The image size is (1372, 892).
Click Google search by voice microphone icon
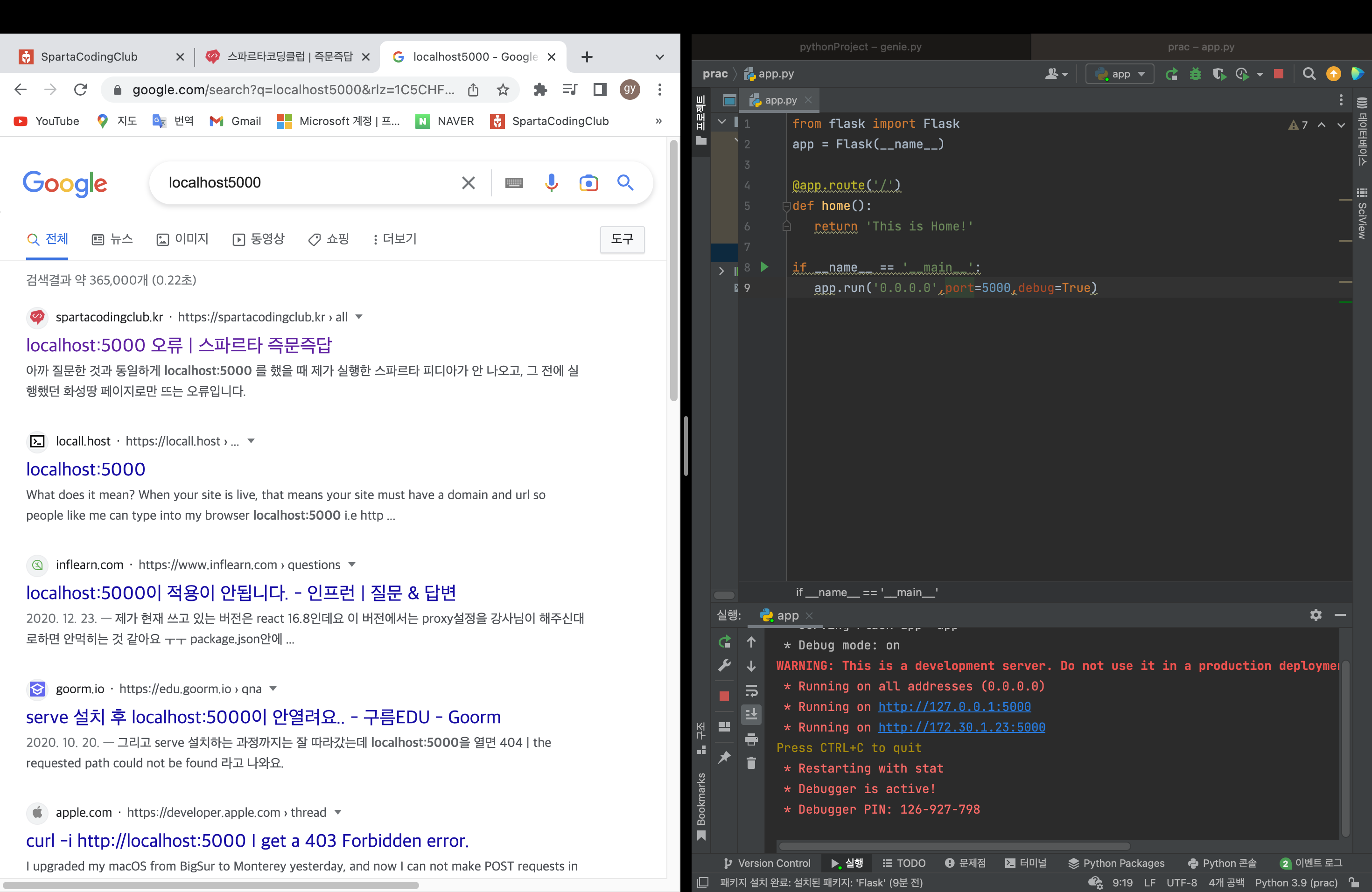552,183
